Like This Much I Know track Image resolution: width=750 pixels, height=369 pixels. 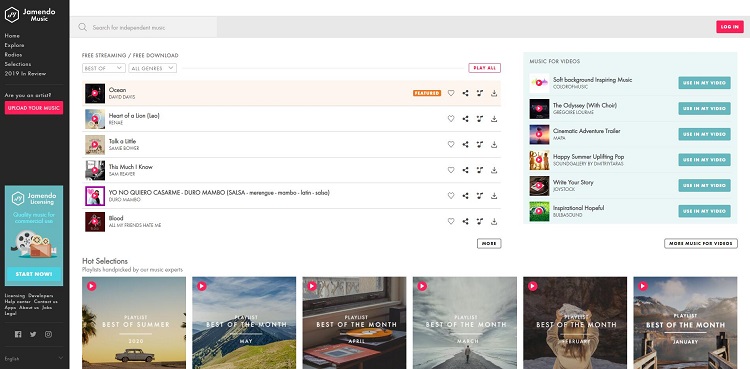pos(451,170)
